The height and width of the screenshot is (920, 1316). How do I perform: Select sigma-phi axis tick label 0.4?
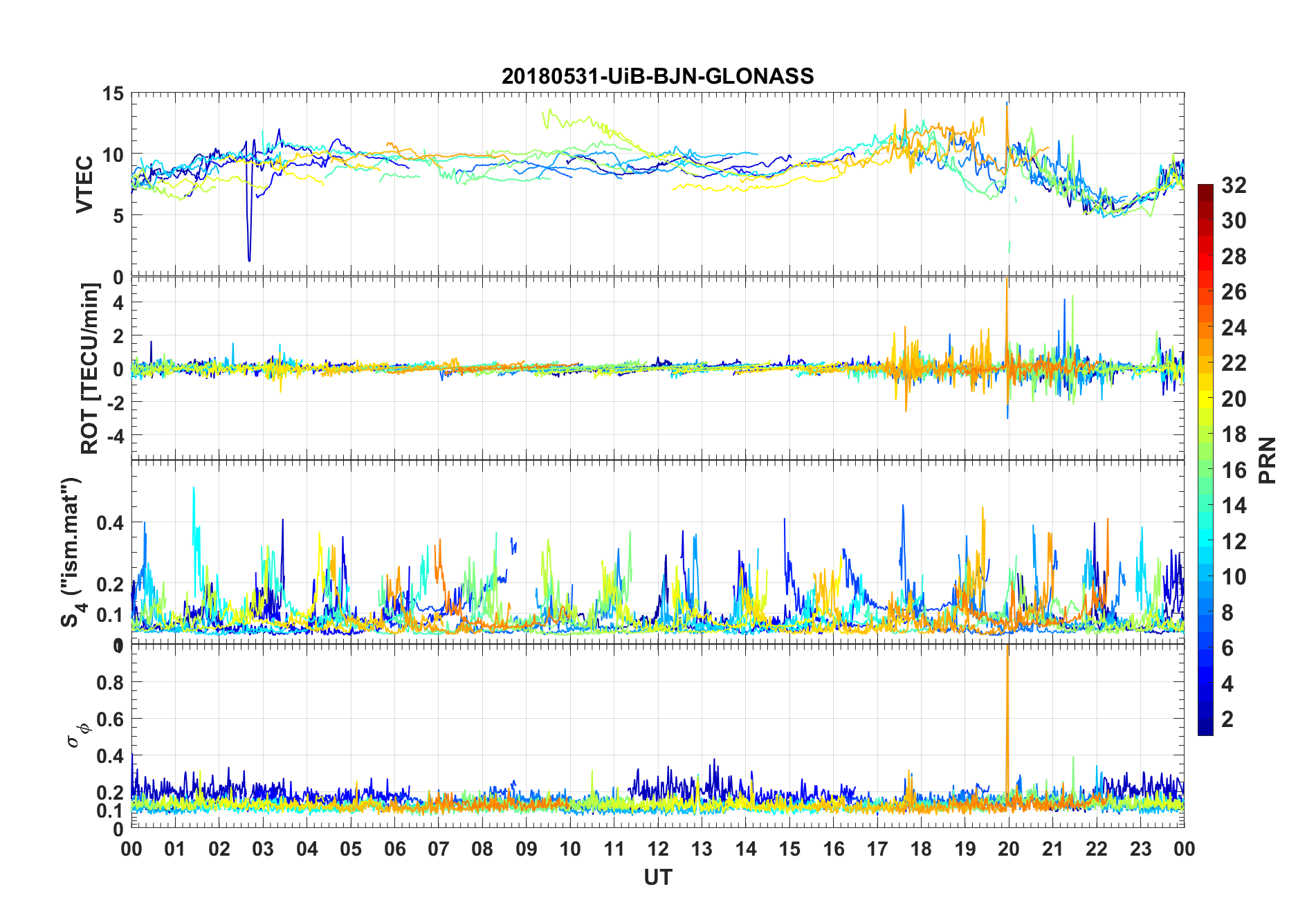point(111,756)
